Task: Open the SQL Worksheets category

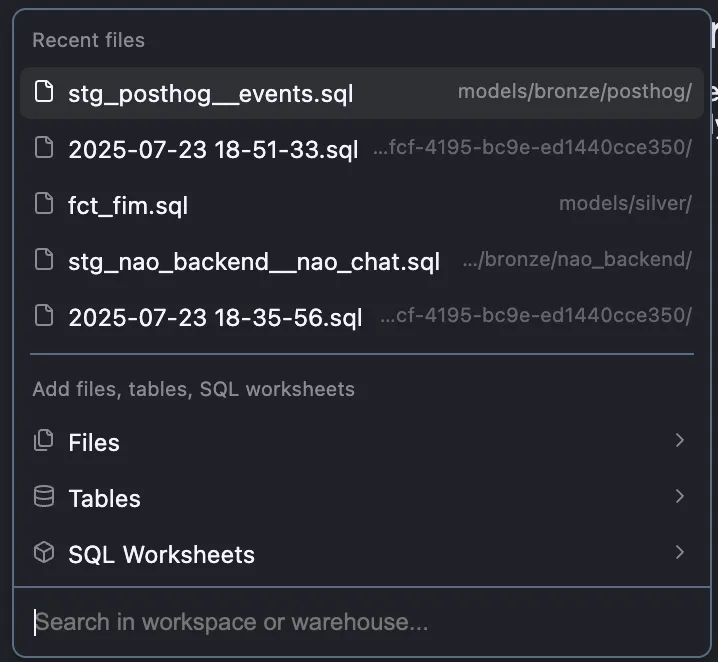Action: [x=161, y=554]
